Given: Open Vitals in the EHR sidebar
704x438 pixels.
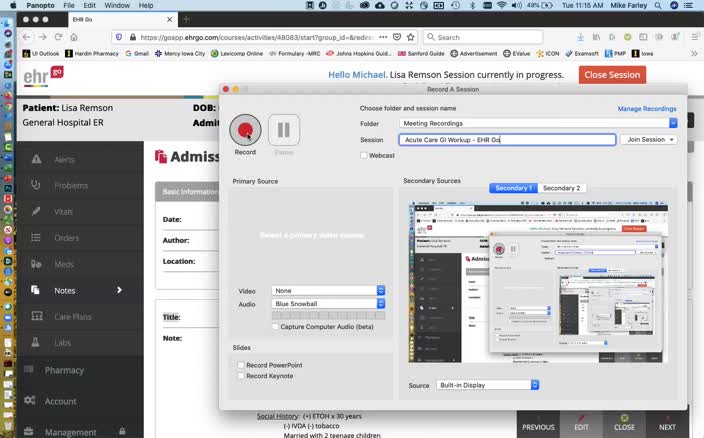Looking at the screenshot, I should click(x=63, y=211).
